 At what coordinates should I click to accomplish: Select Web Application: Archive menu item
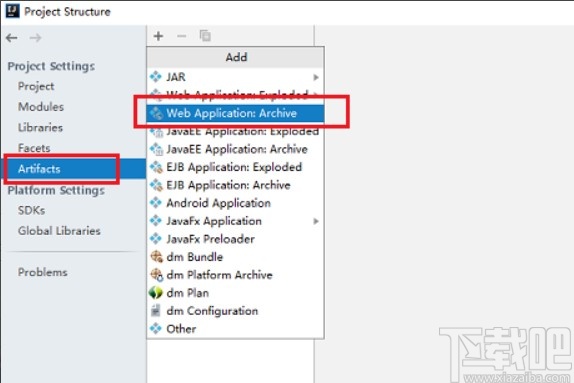coord(235,113)
